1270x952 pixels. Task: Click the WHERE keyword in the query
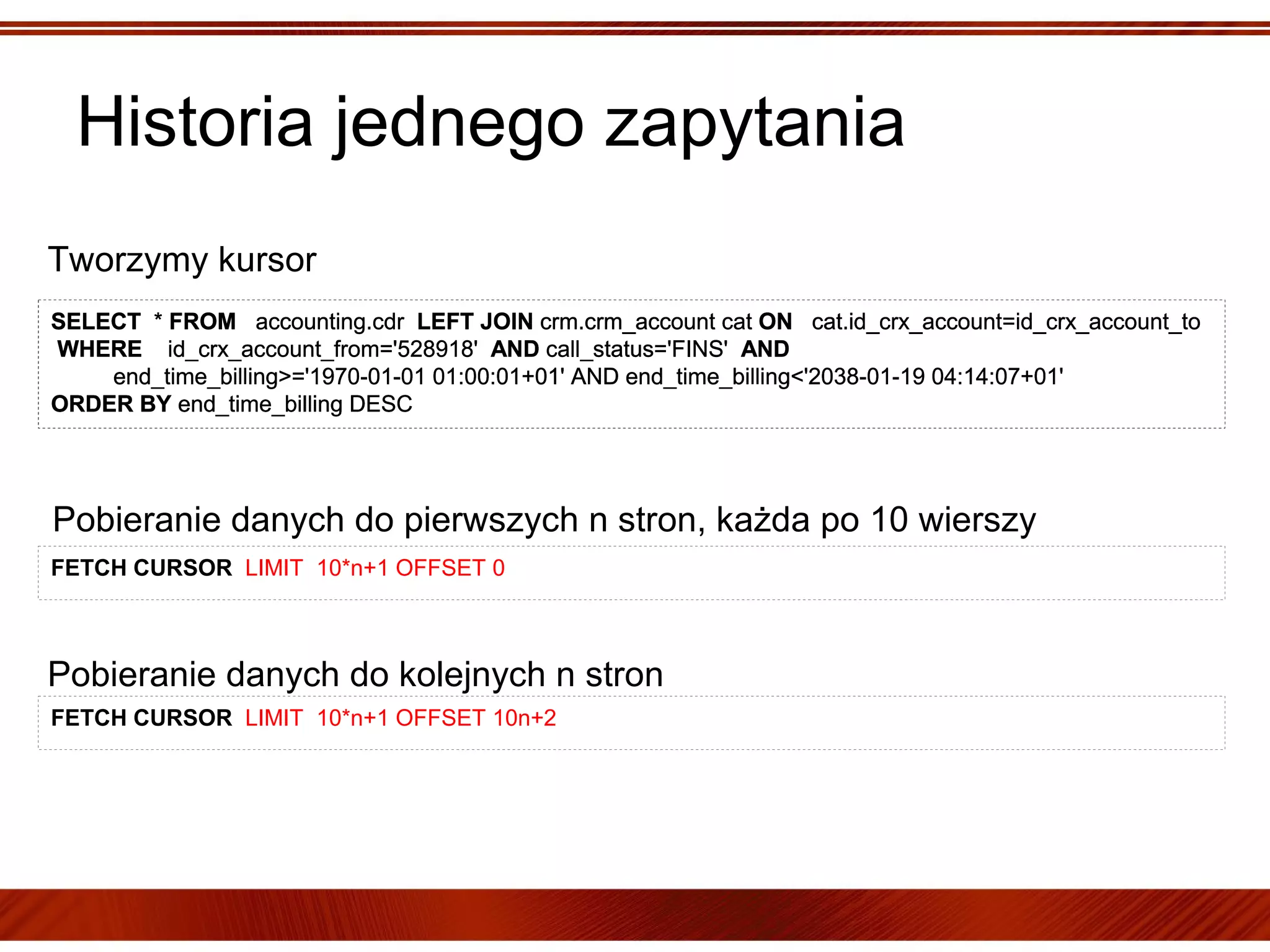pyautogui.click(x=99, y=349)
